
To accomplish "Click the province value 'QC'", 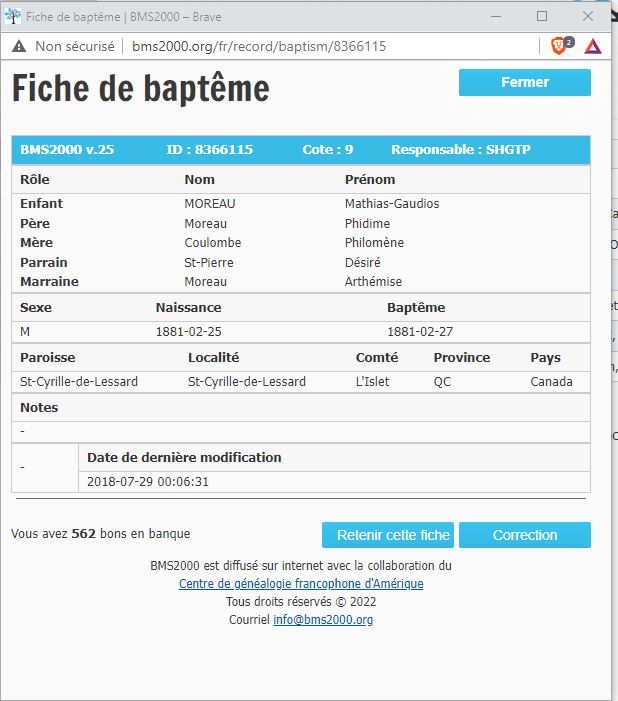I will coord(442,382).
